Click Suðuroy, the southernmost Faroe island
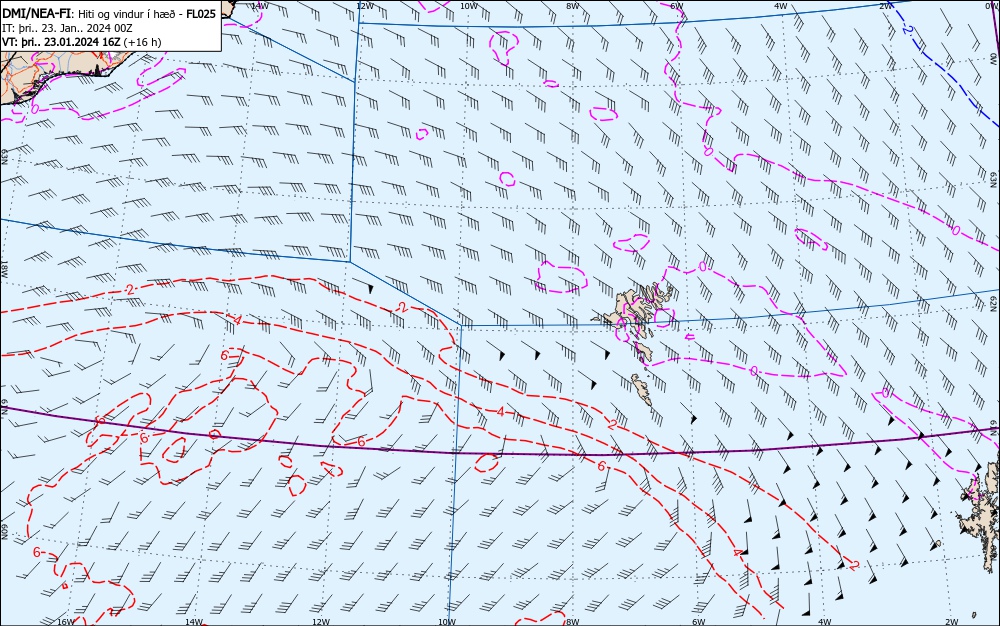Viewport: 1000px width, 626px height. click(x=642, y=389)
